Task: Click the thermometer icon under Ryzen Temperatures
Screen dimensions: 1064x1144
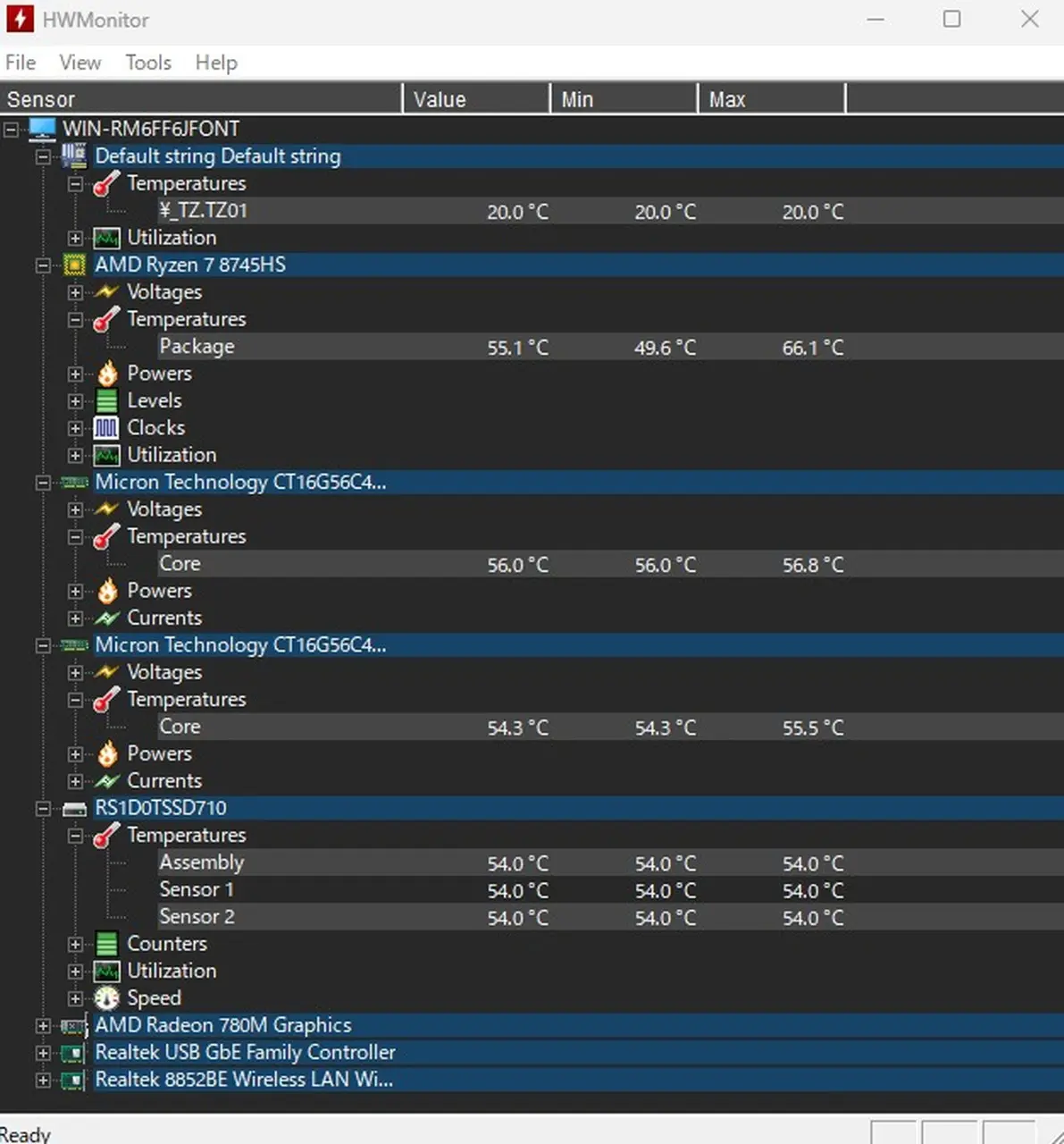Action: 105,319
